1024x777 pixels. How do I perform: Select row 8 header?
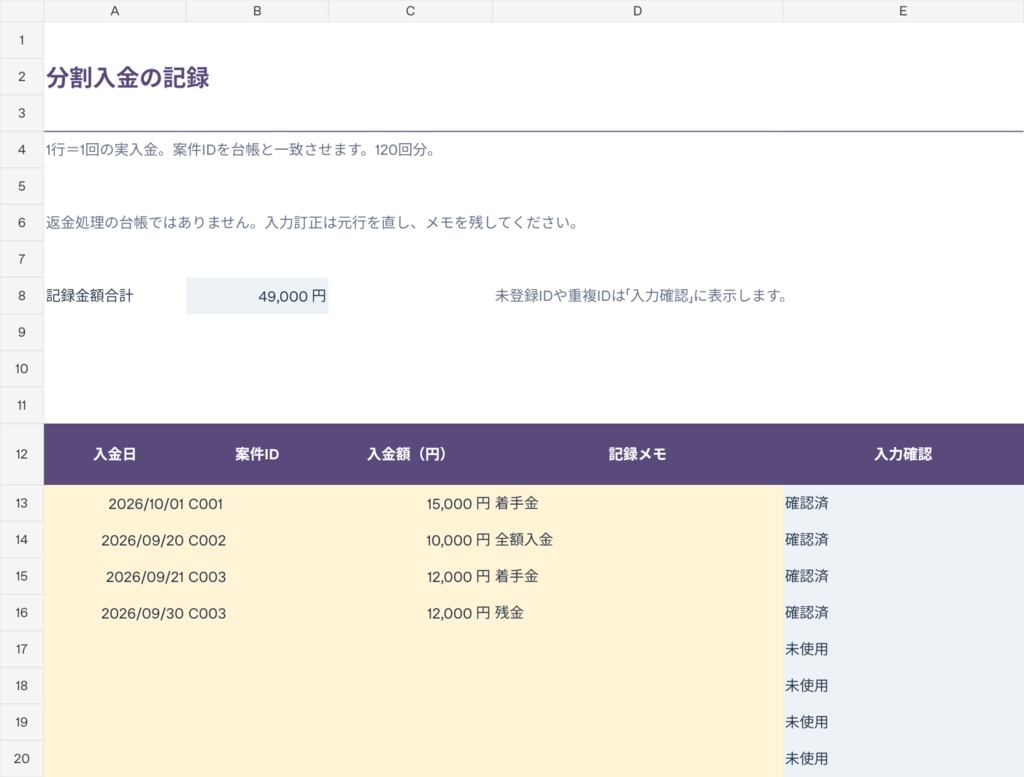(x=22, y=296)
